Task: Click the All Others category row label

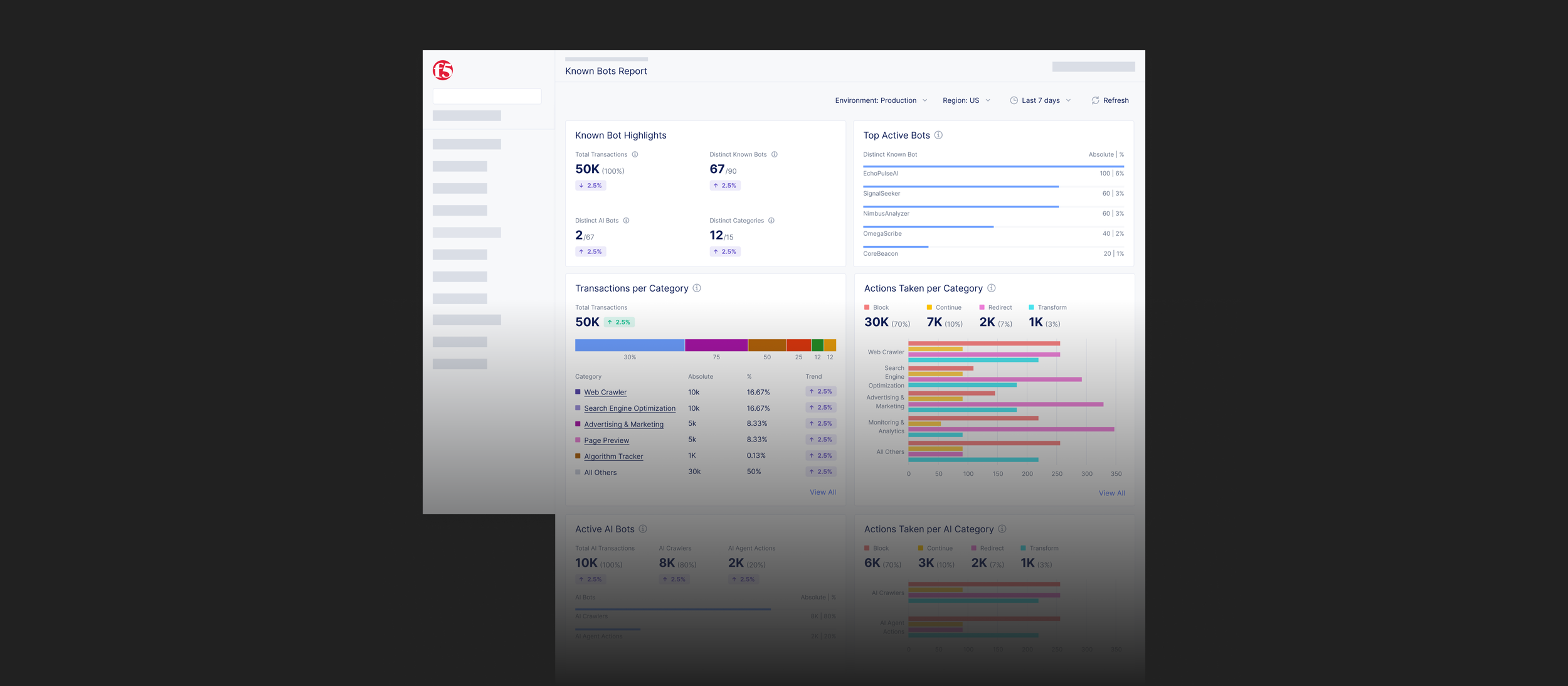Action: [x=600, y=473]
